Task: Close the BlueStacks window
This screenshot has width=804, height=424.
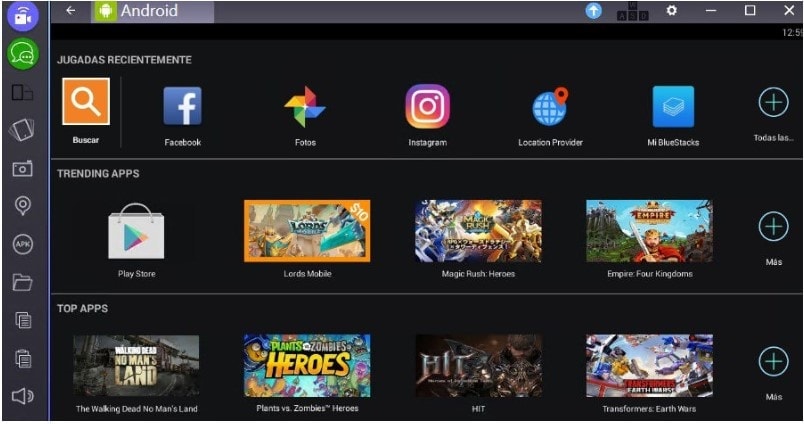Action: [789, 10]
